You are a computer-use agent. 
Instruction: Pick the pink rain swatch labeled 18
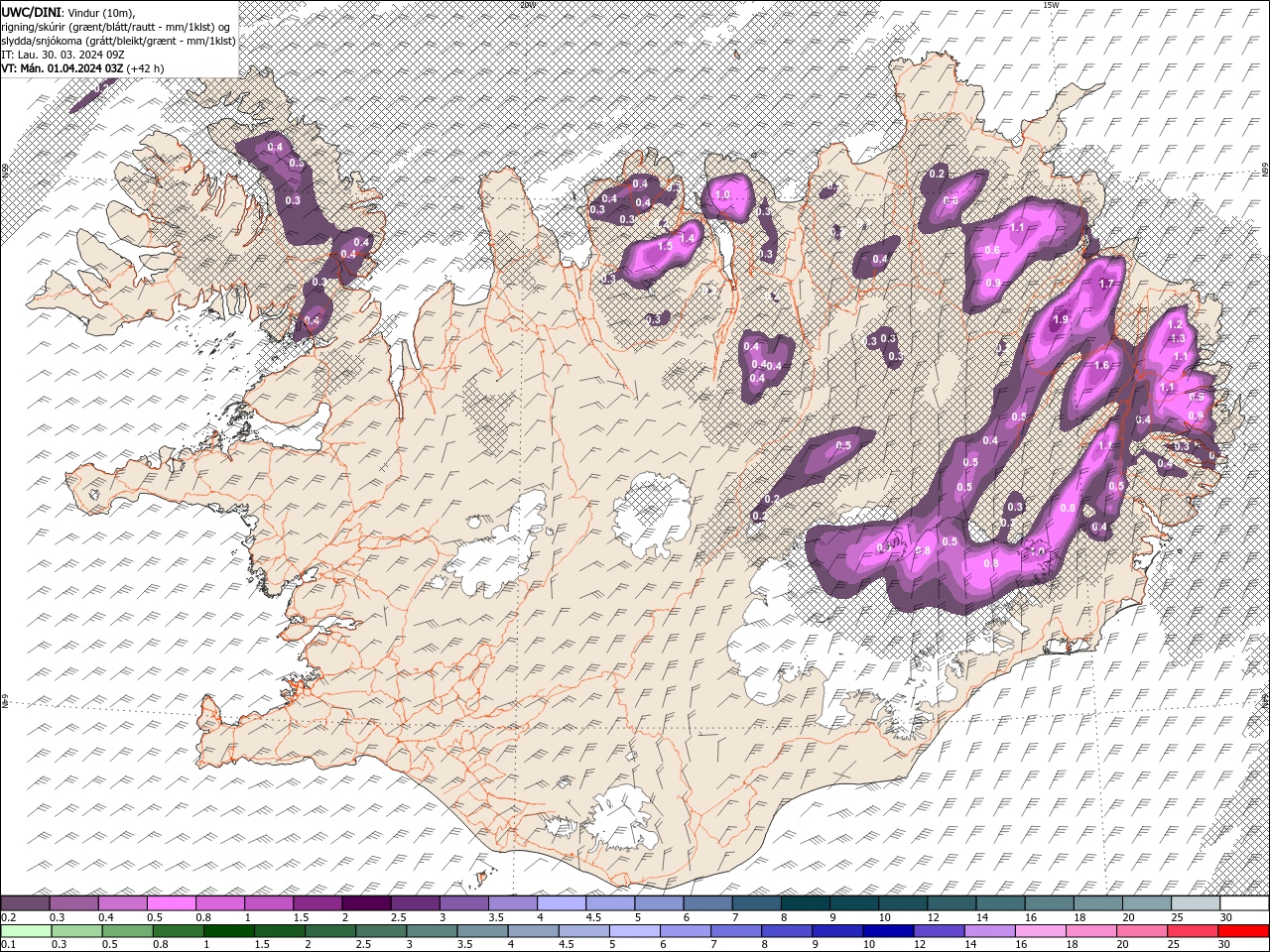click(x=1089, y=930)
